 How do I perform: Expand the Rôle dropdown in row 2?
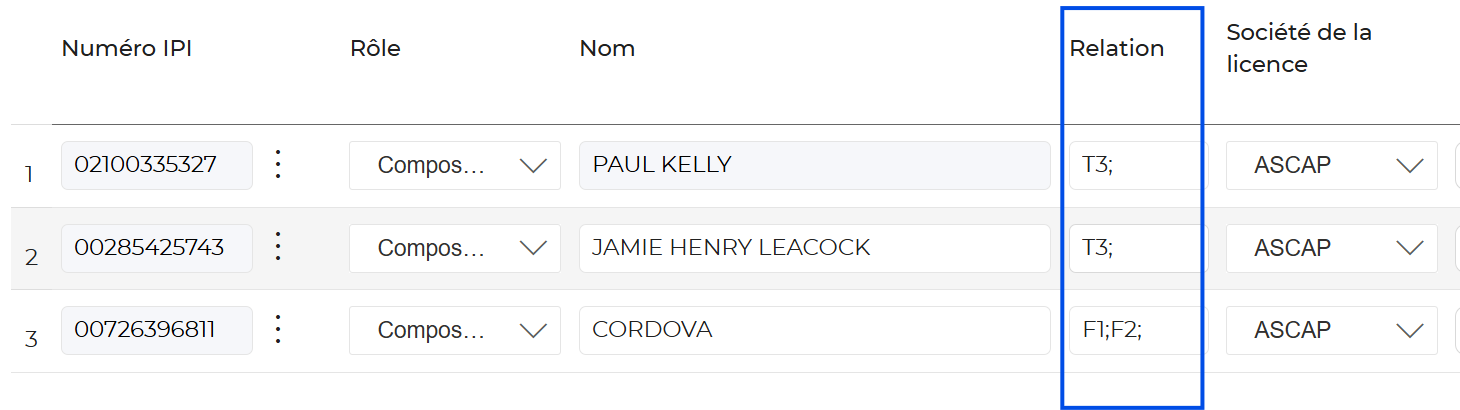(454, 248)
